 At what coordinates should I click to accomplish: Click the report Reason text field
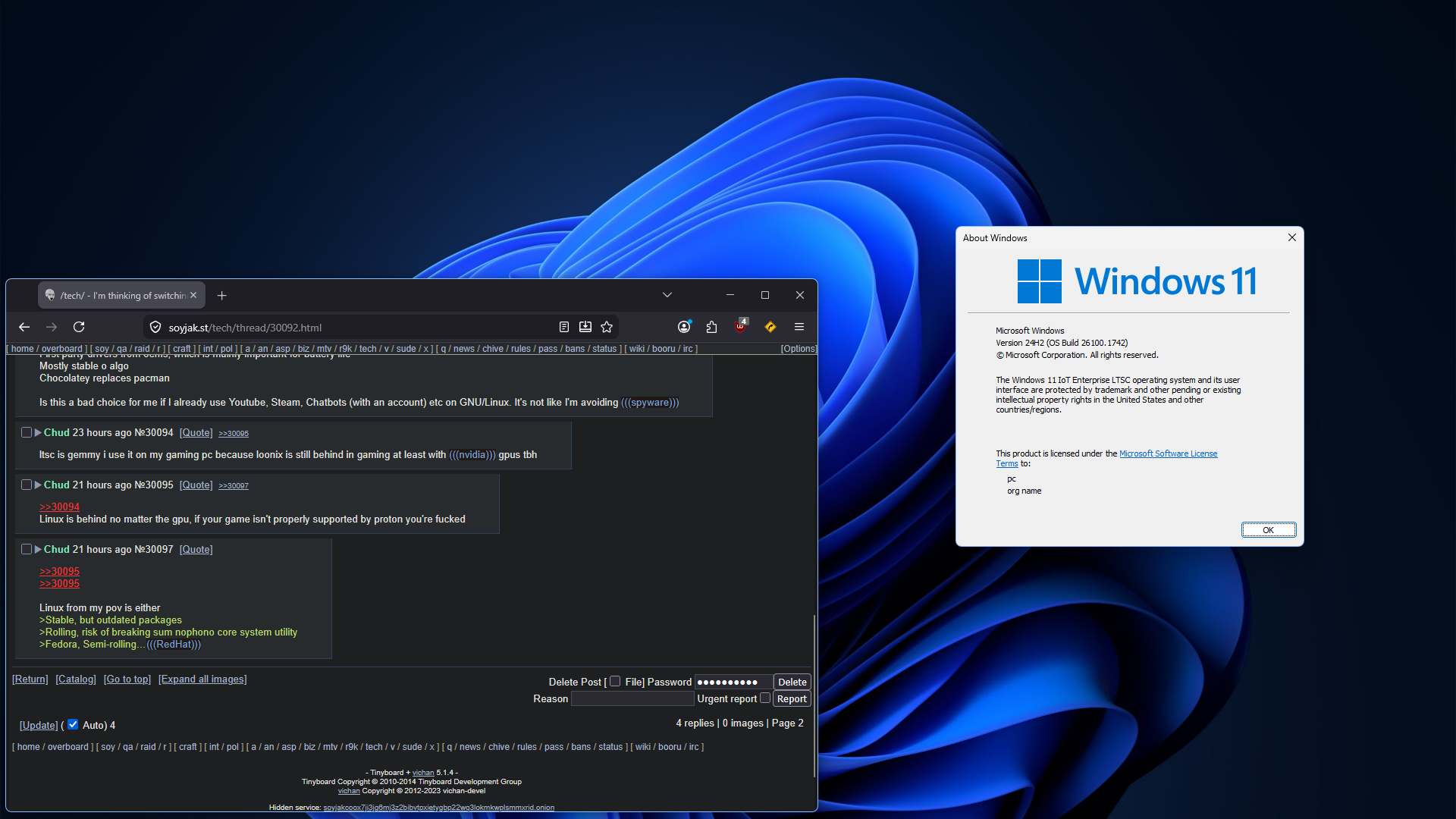[632, 698]
